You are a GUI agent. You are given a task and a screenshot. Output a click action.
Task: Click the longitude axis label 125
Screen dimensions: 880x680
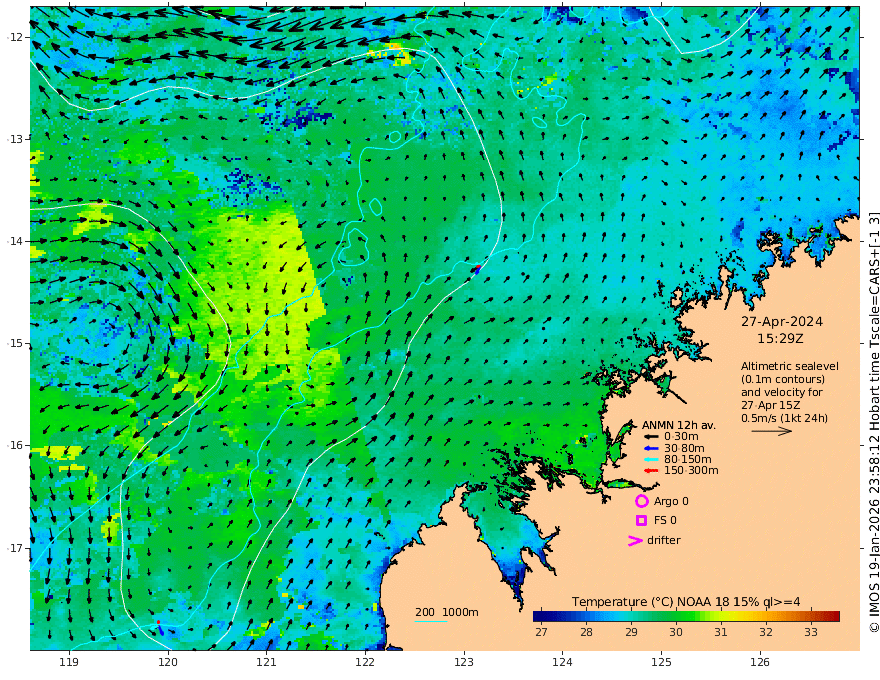point(661,663)
